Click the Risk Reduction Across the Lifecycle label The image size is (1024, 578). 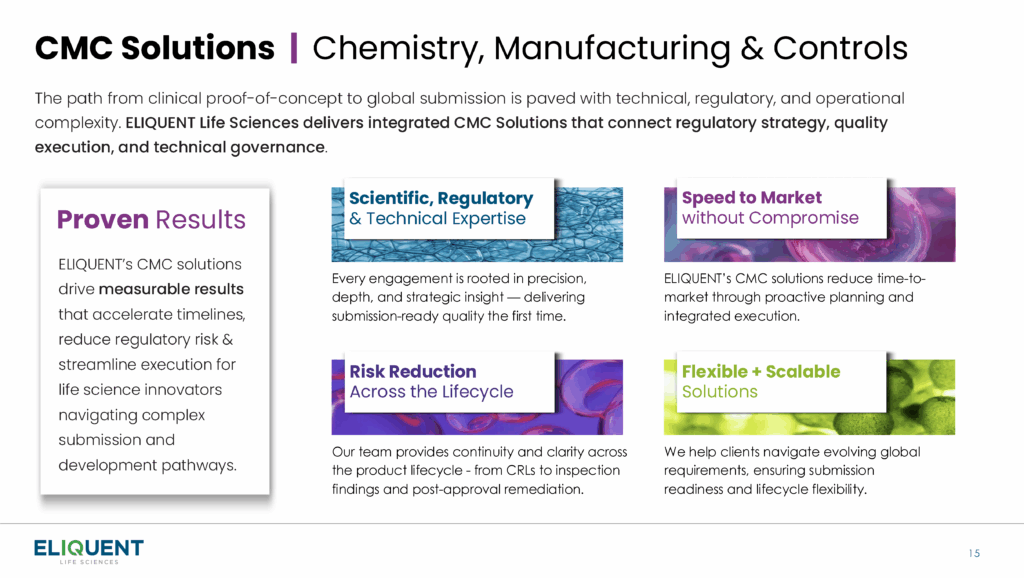tap(431, 381)
